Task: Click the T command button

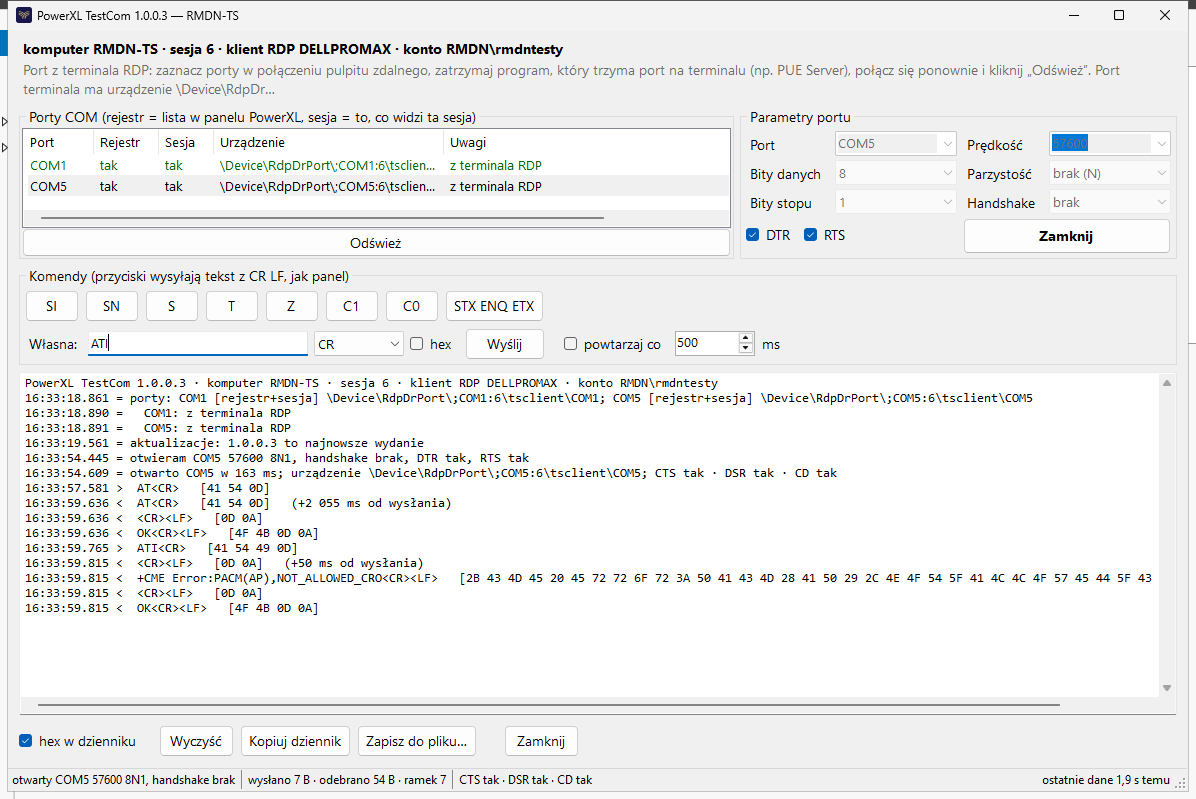Action: point(232,306)
